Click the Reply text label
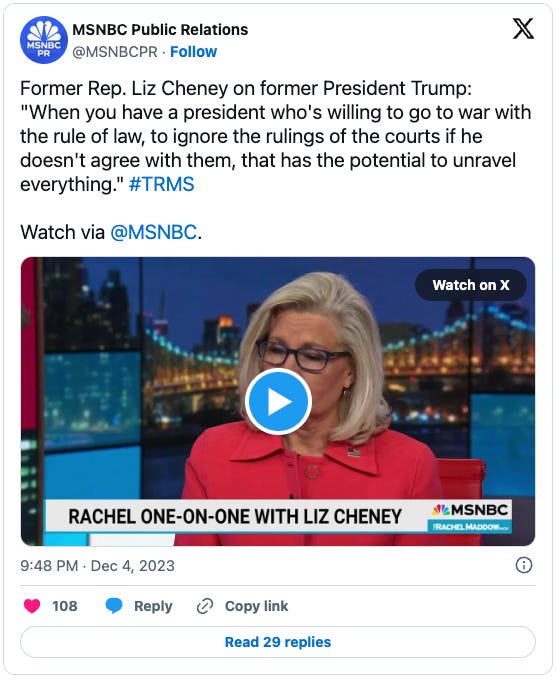 coord(153,606)
